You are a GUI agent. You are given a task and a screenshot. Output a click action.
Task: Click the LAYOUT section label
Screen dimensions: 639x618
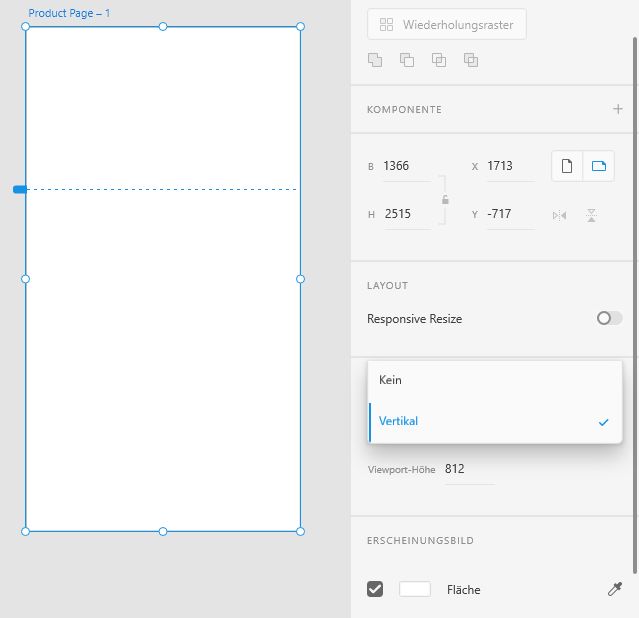point(387,286)
